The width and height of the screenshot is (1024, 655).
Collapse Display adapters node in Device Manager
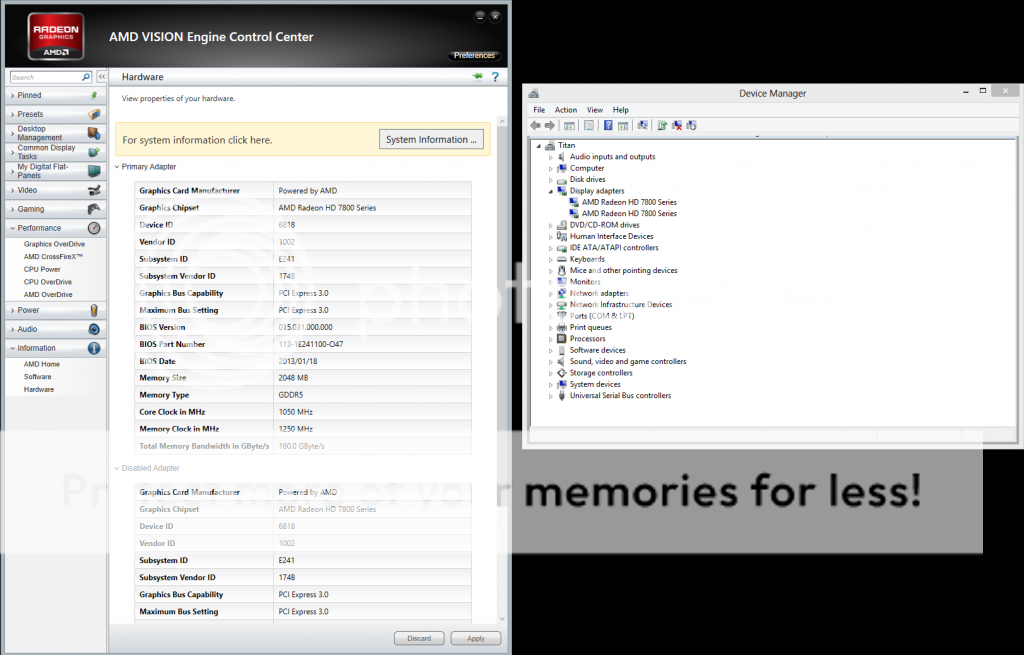551,191
